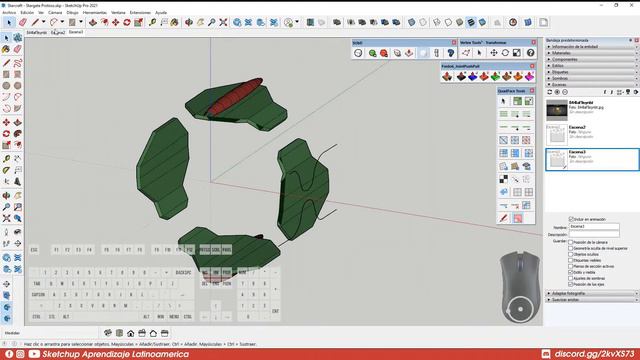Add a new scene with plus icon

[557, 92]
